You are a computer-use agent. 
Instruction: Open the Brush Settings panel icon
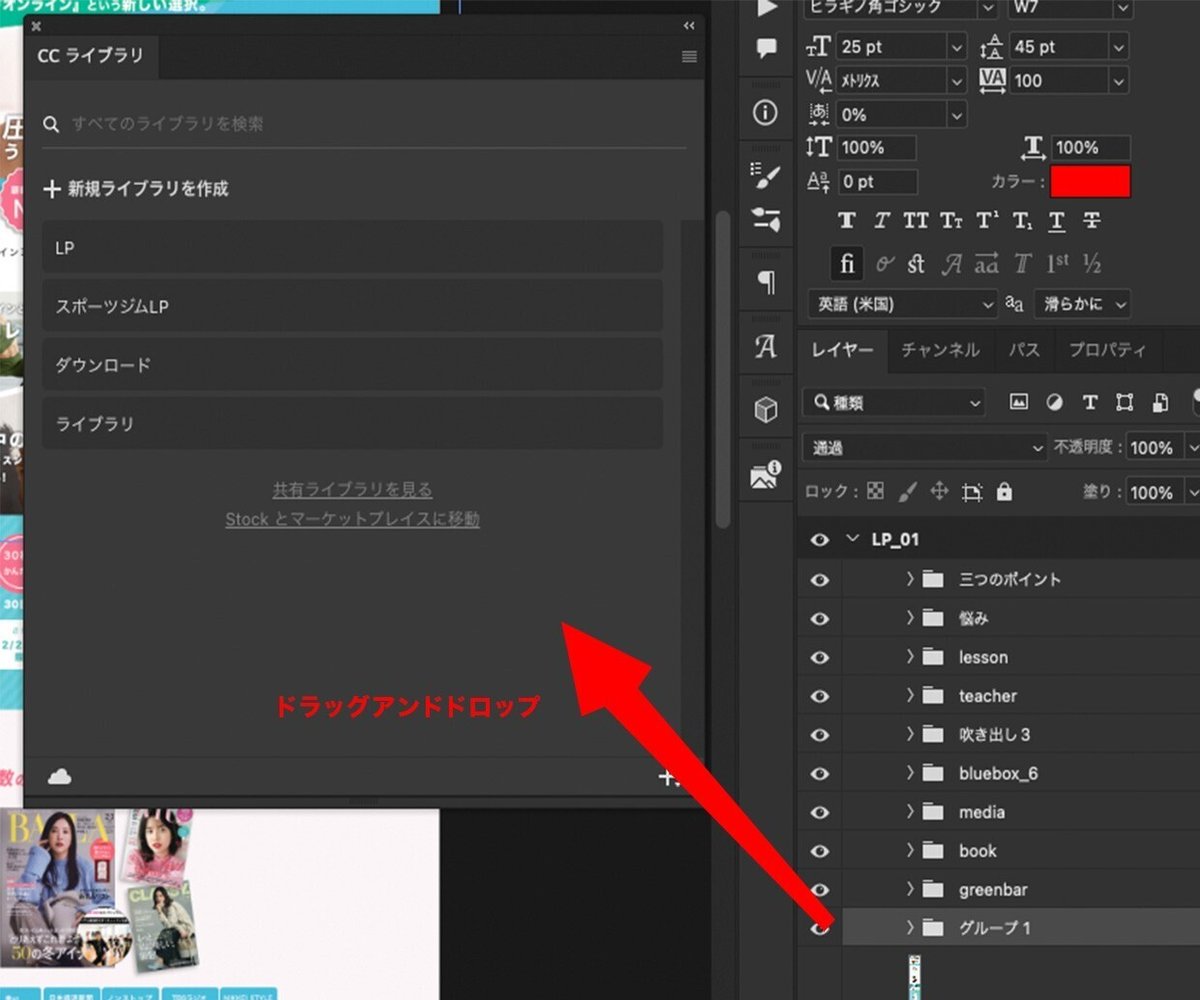pyautogui.click(x=765, y=175)
